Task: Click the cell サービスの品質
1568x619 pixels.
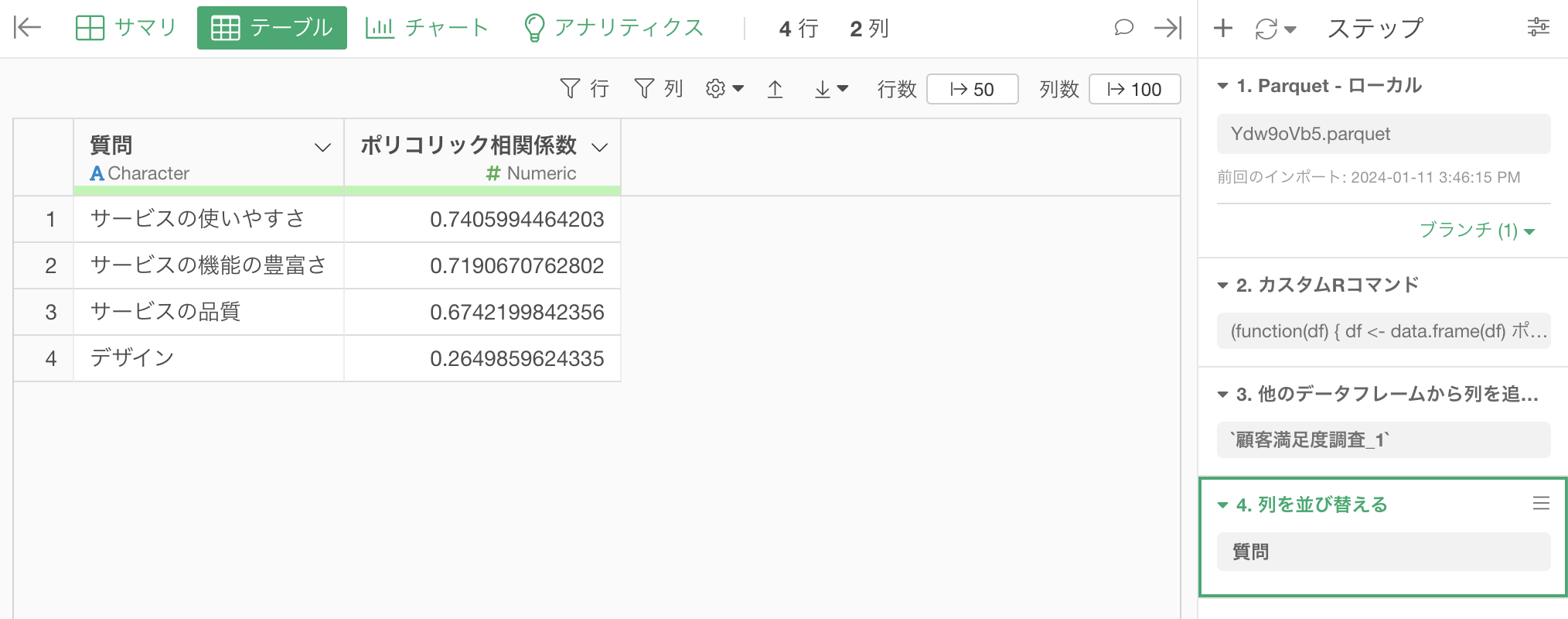Action: [209, 312]
